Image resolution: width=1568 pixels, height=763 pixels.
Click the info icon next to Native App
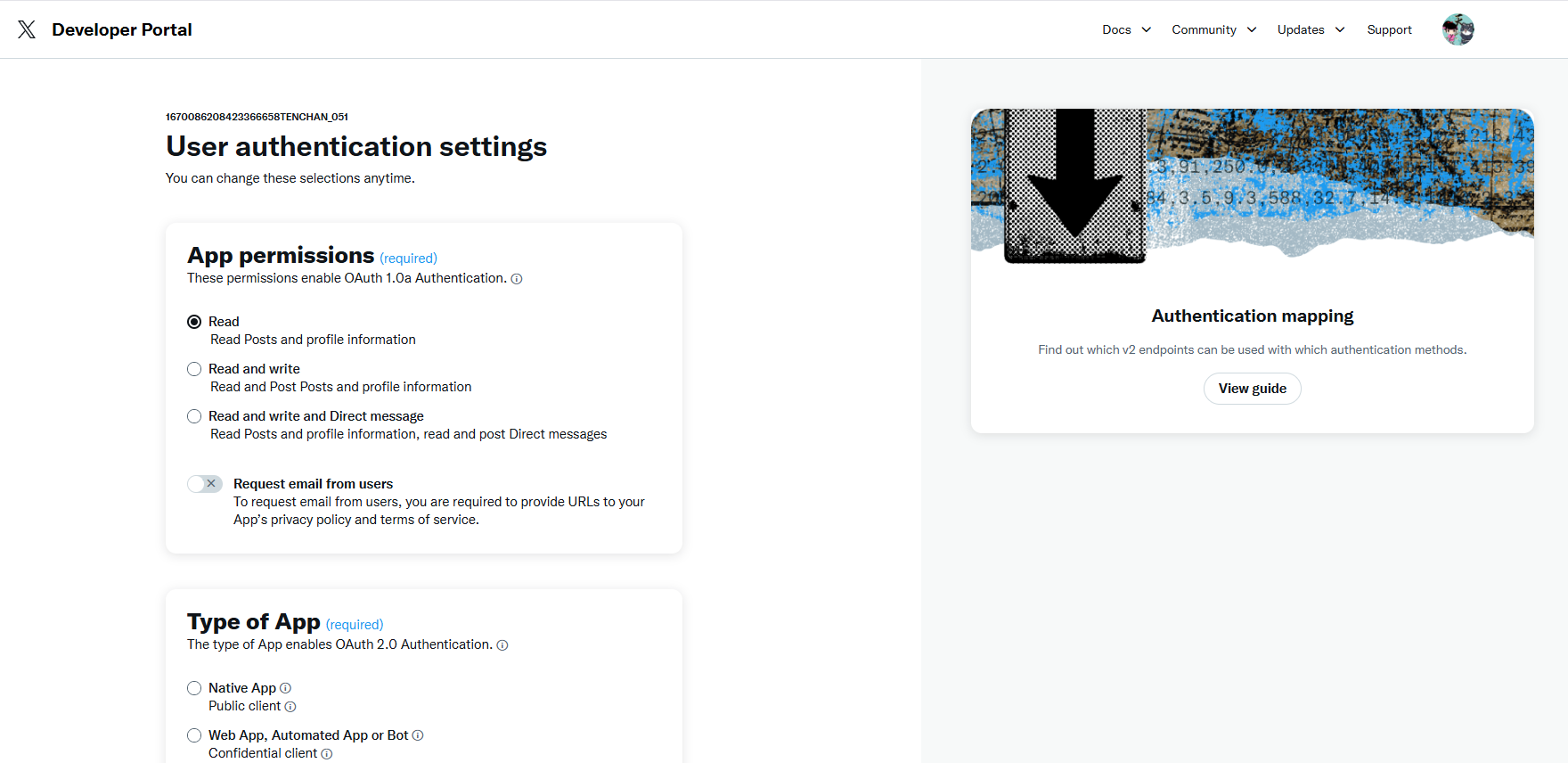[286, 688]
